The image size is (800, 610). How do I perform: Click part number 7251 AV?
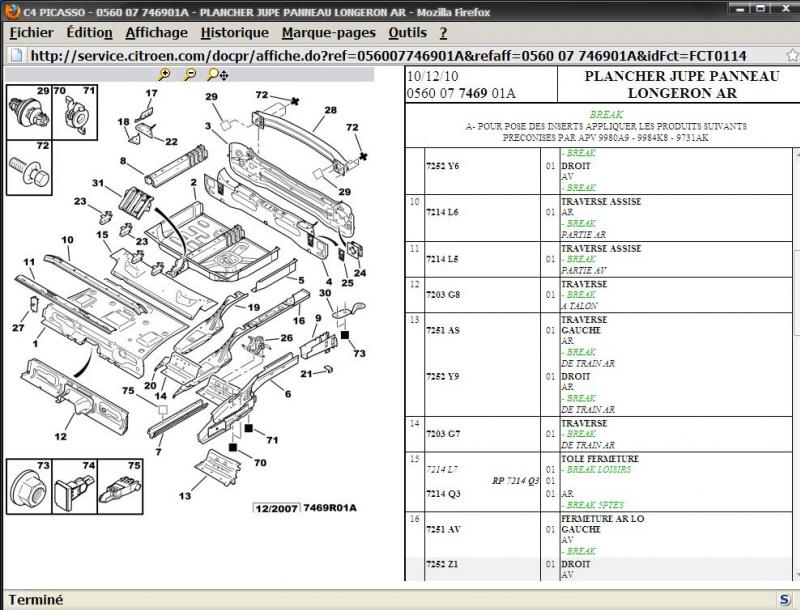pos(443,529)
